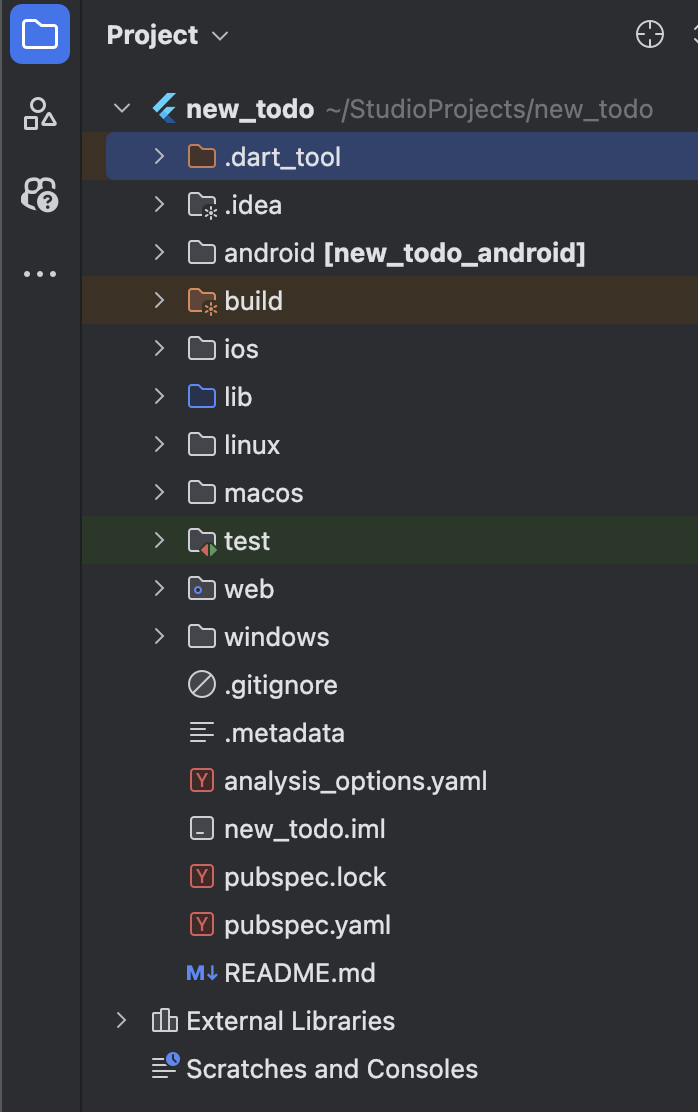Click the macos folder icon
This screenshot has height=1112, width=698.
click(x=201, y=492)
